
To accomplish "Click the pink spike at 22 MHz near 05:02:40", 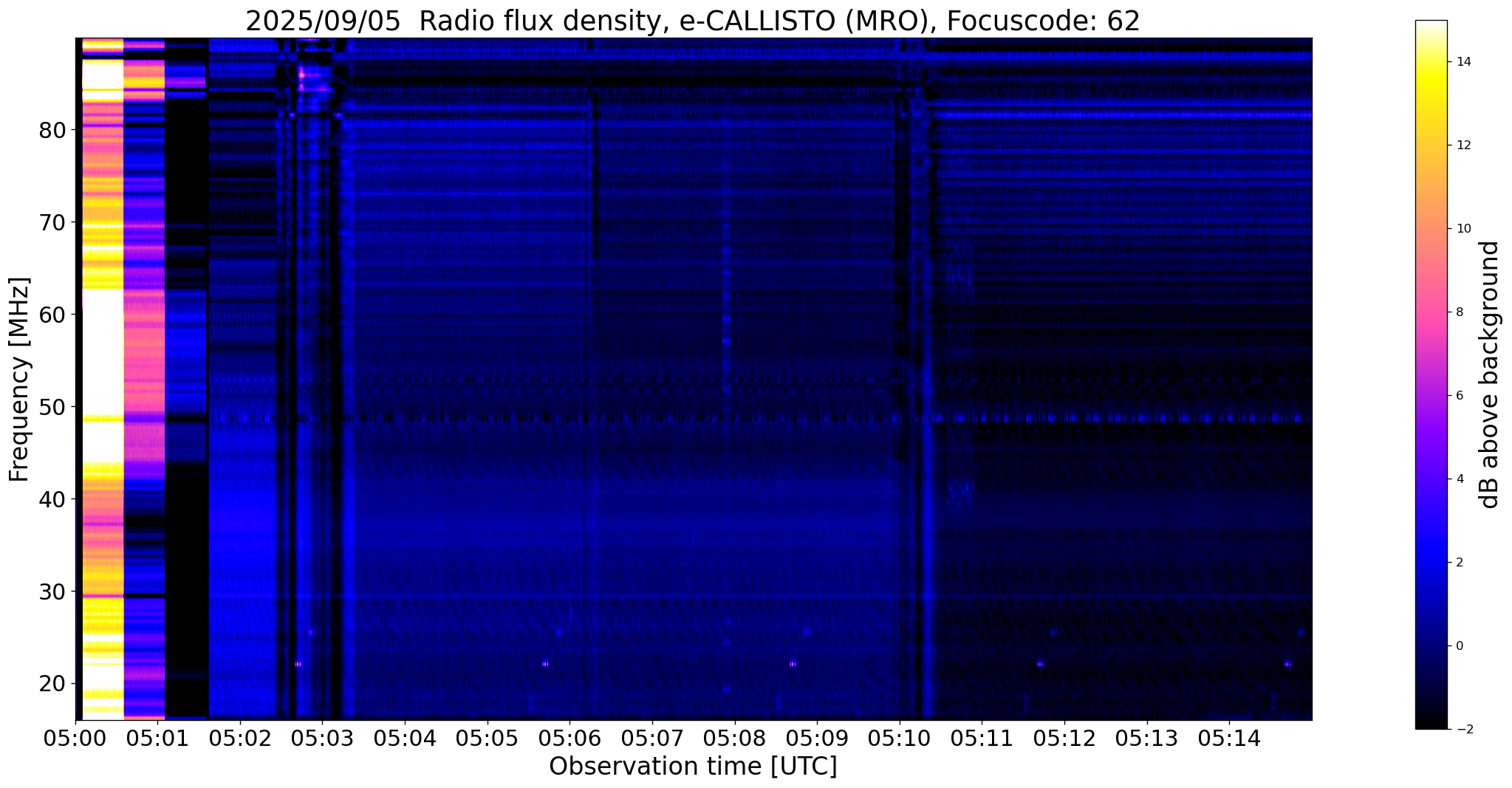I will click(x=298, y=664).
